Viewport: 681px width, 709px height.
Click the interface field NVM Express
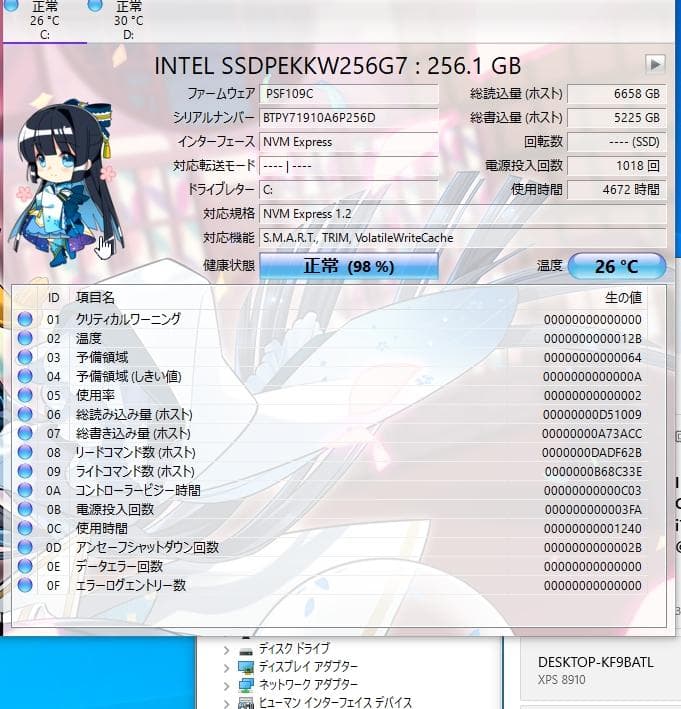349,142
